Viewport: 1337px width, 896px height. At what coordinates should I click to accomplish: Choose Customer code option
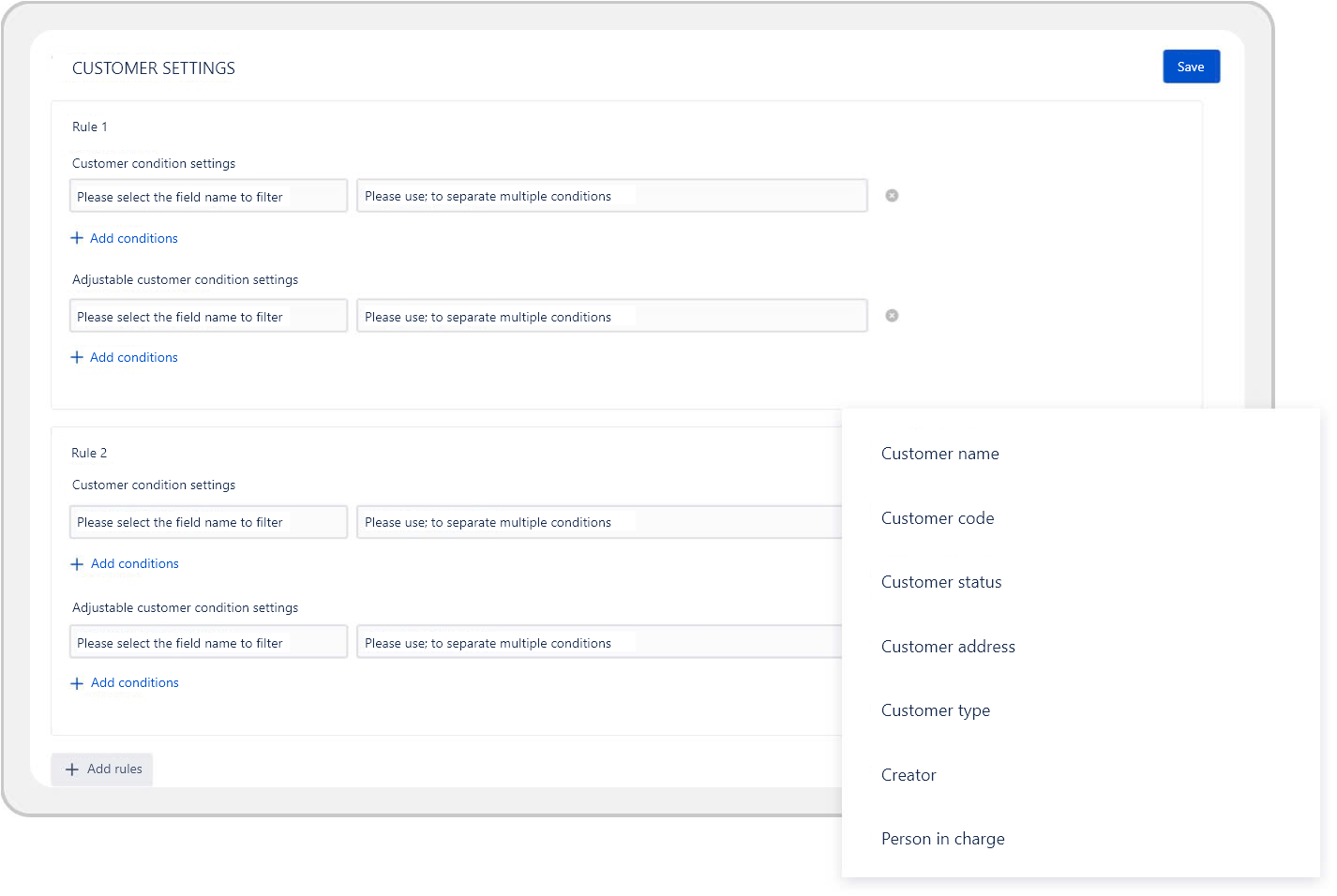(x=938, y=518)
